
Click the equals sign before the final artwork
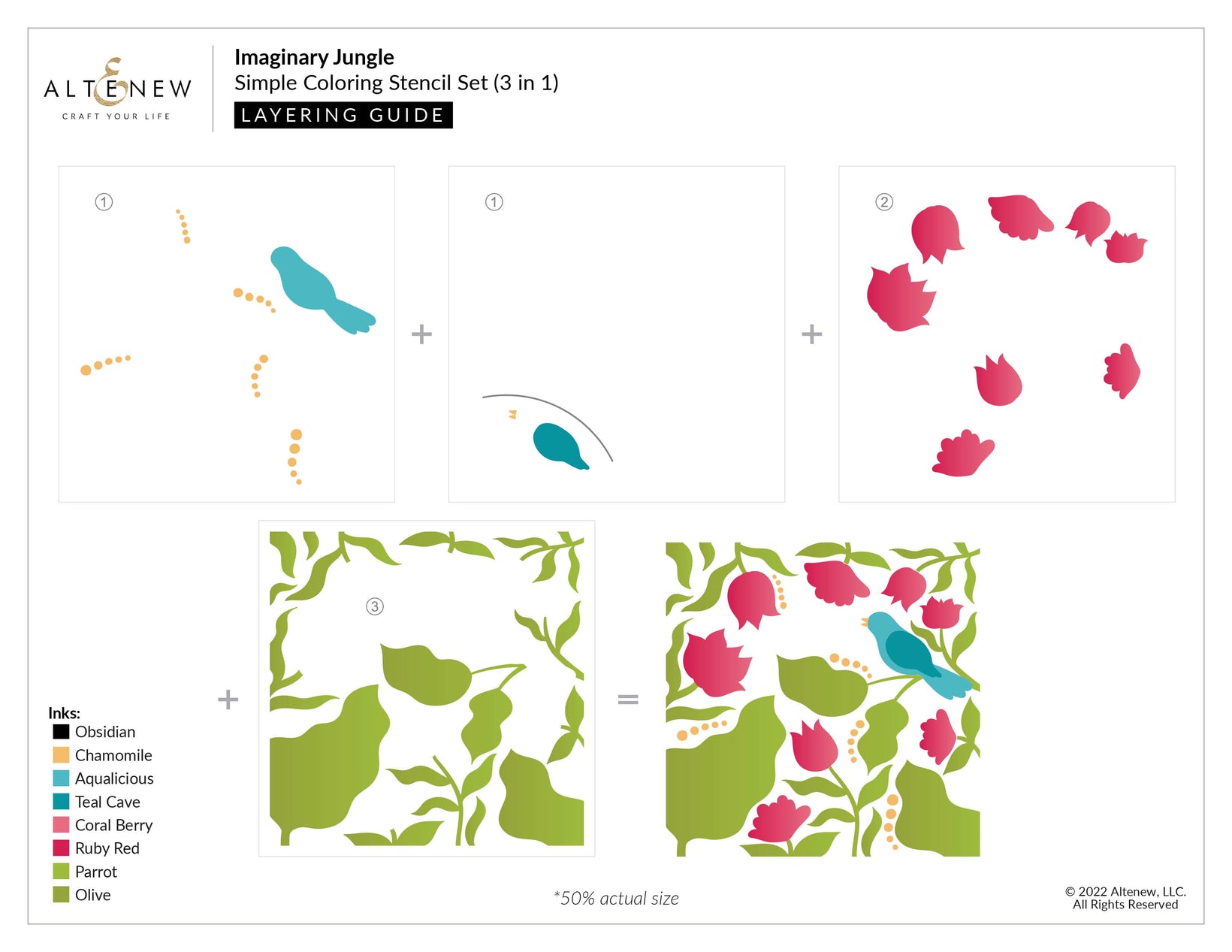[628, 700]
